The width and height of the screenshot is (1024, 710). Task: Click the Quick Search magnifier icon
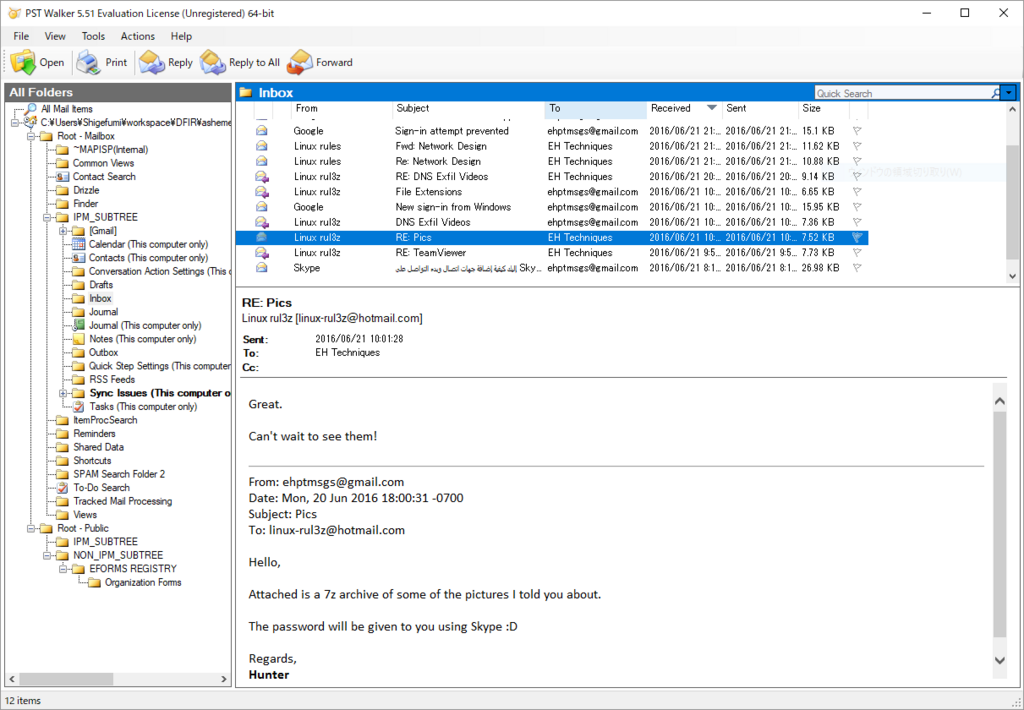tap(995, 93)
